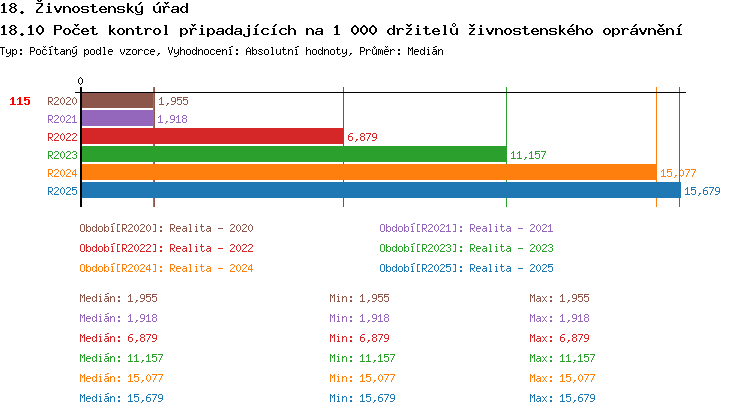Viewport: 750px width, 416px height.
Task: Click the R2020 axis label
Action: coord(62,101)
